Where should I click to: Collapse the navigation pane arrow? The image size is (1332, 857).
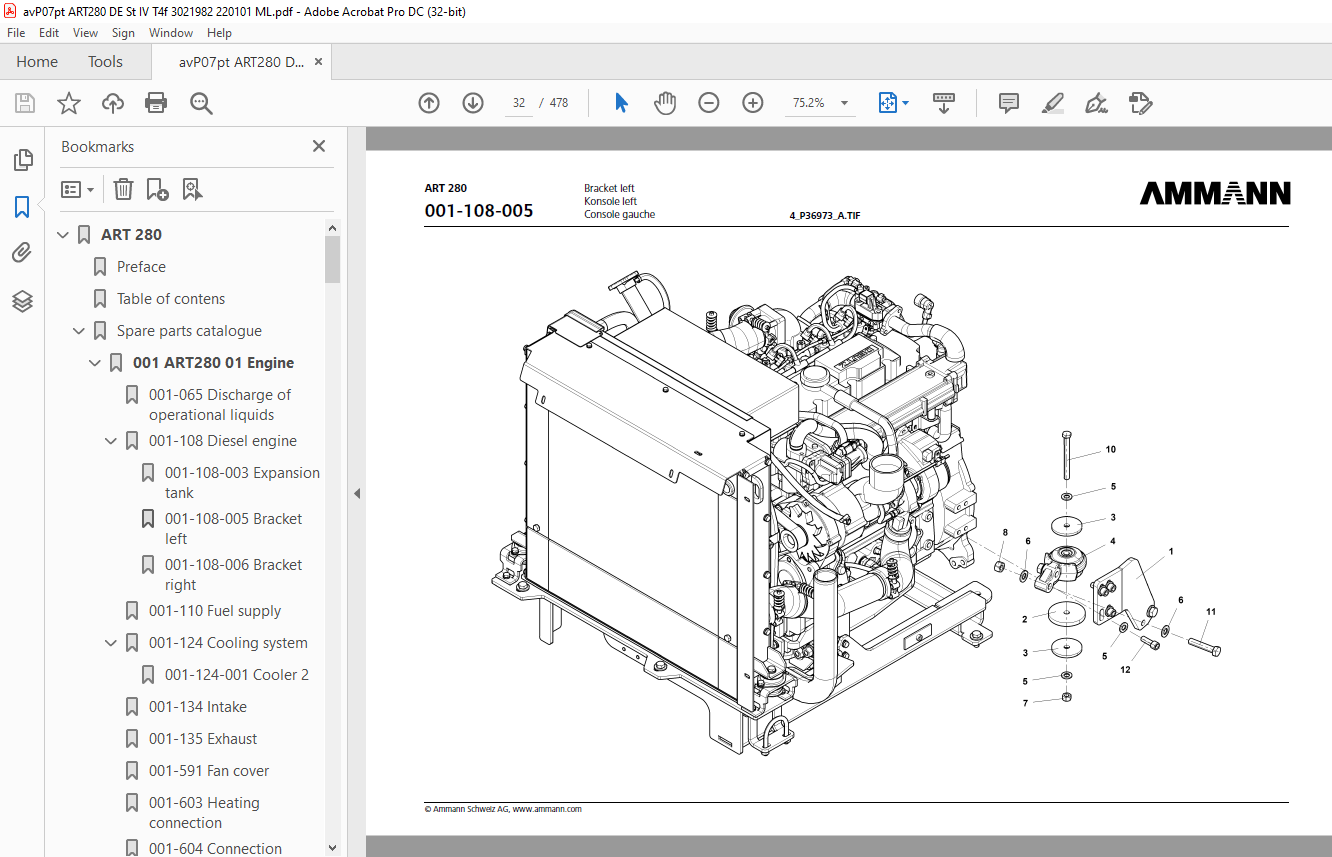point(356,493)
